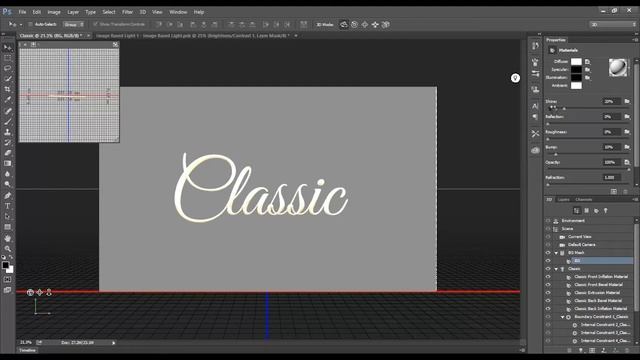
Task: Open the Properties panel flyout menu
Action: click(x=635, y=40)
